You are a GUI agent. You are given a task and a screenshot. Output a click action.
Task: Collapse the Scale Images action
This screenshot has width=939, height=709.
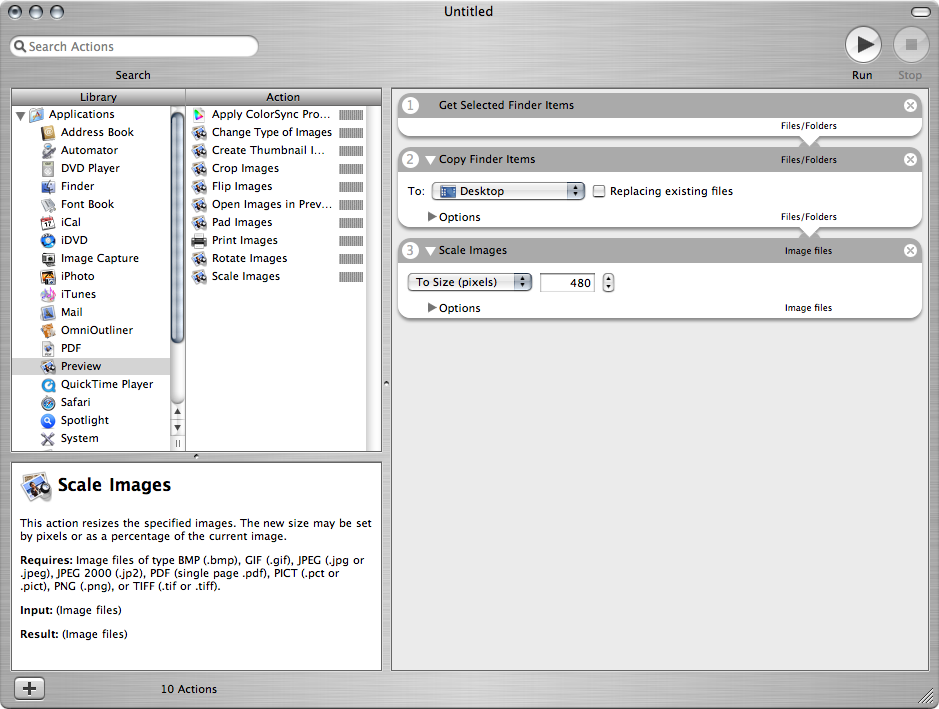pos(430,251)
